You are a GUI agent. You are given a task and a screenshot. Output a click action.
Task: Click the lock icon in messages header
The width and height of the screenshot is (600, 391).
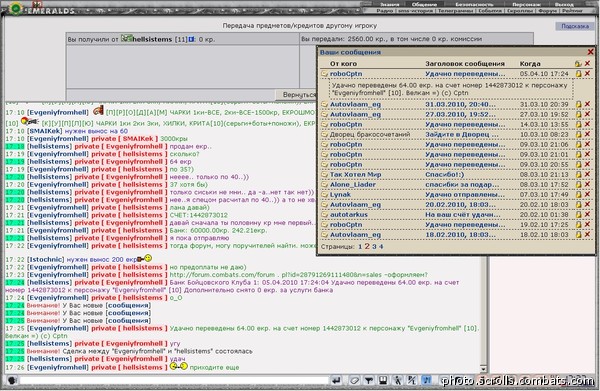pos(578,64)
